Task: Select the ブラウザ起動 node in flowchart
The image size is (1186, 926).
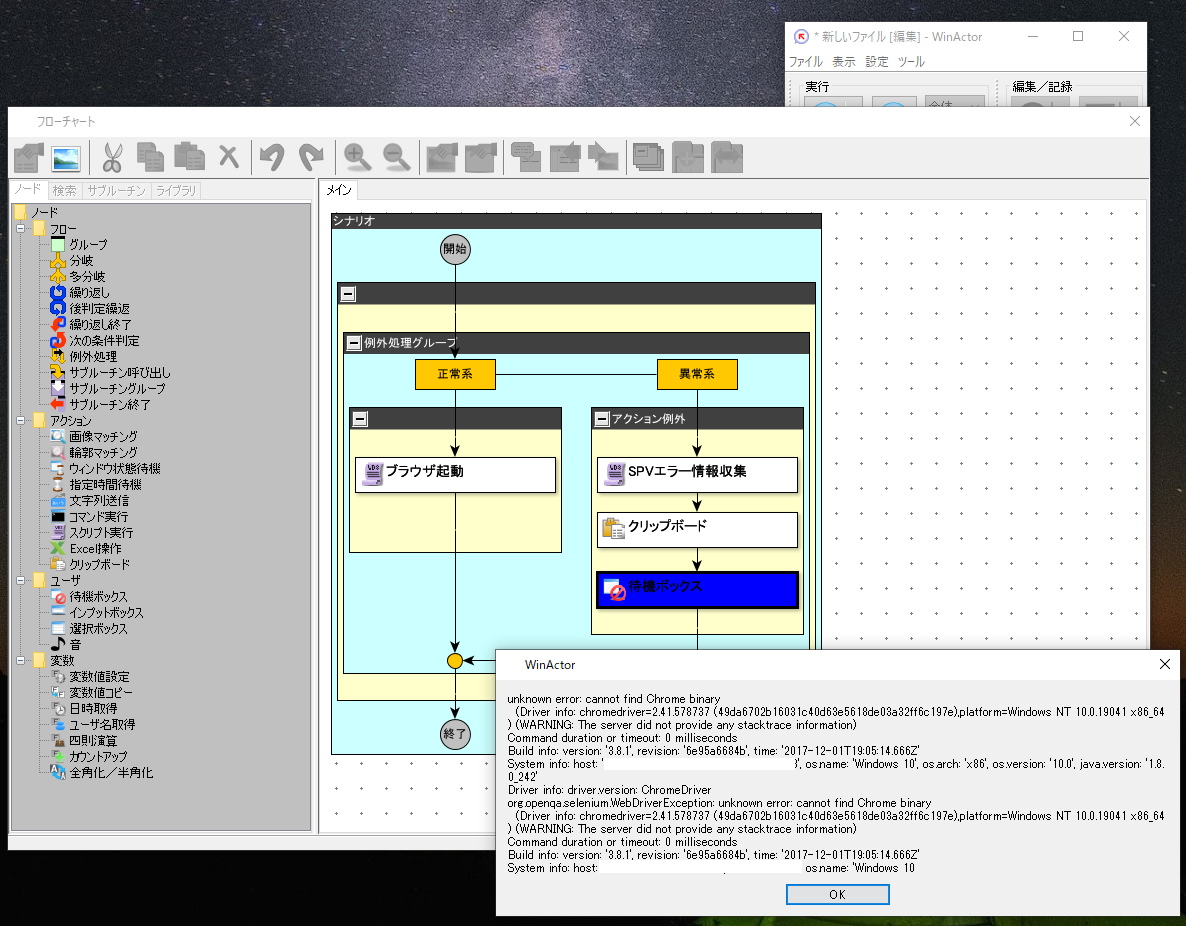Action: [x=455, y=474]
